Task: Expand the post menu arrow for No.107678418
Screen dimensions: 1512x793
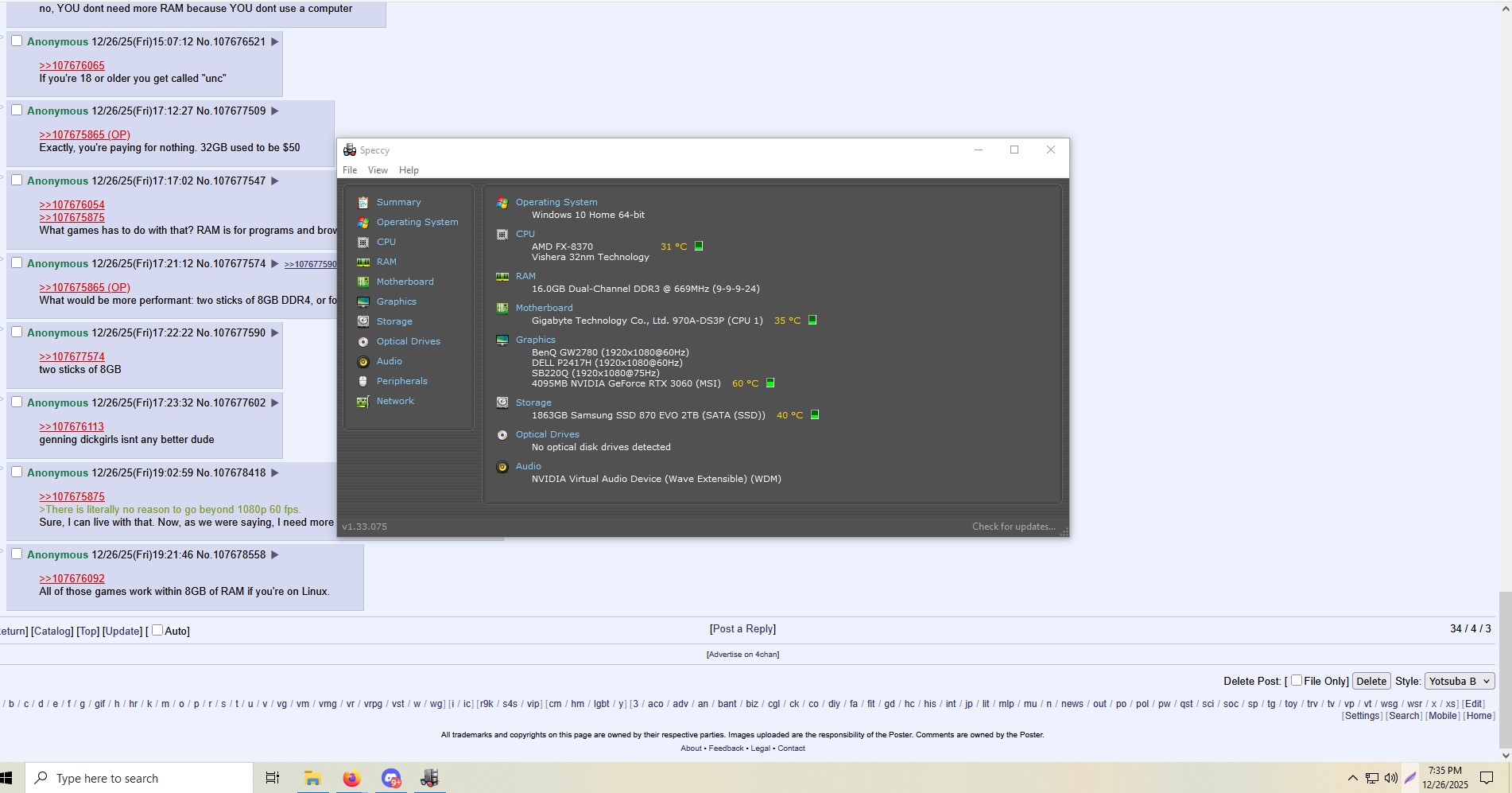Action: tap(275, 472)
